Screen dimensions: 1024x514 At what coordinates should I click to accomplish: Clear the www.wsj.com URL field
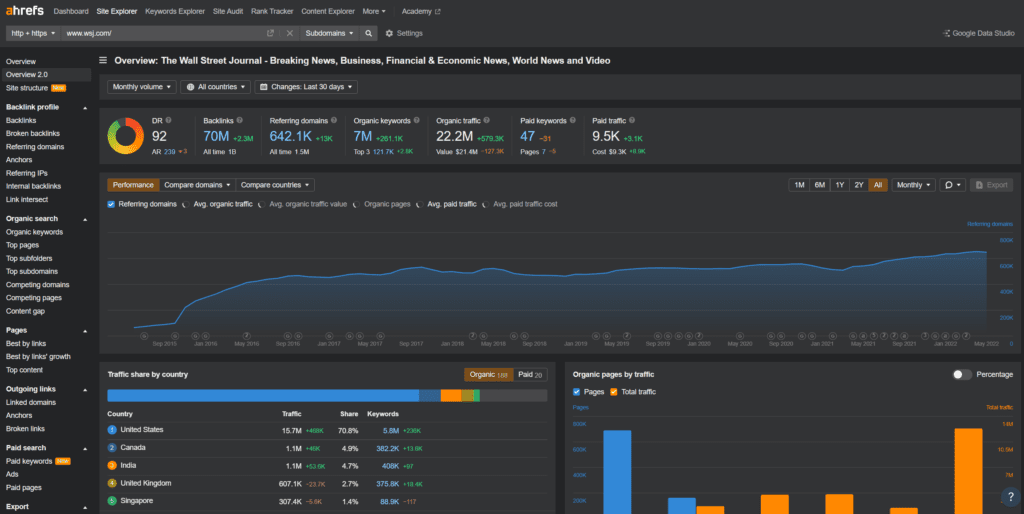[290, 33]
